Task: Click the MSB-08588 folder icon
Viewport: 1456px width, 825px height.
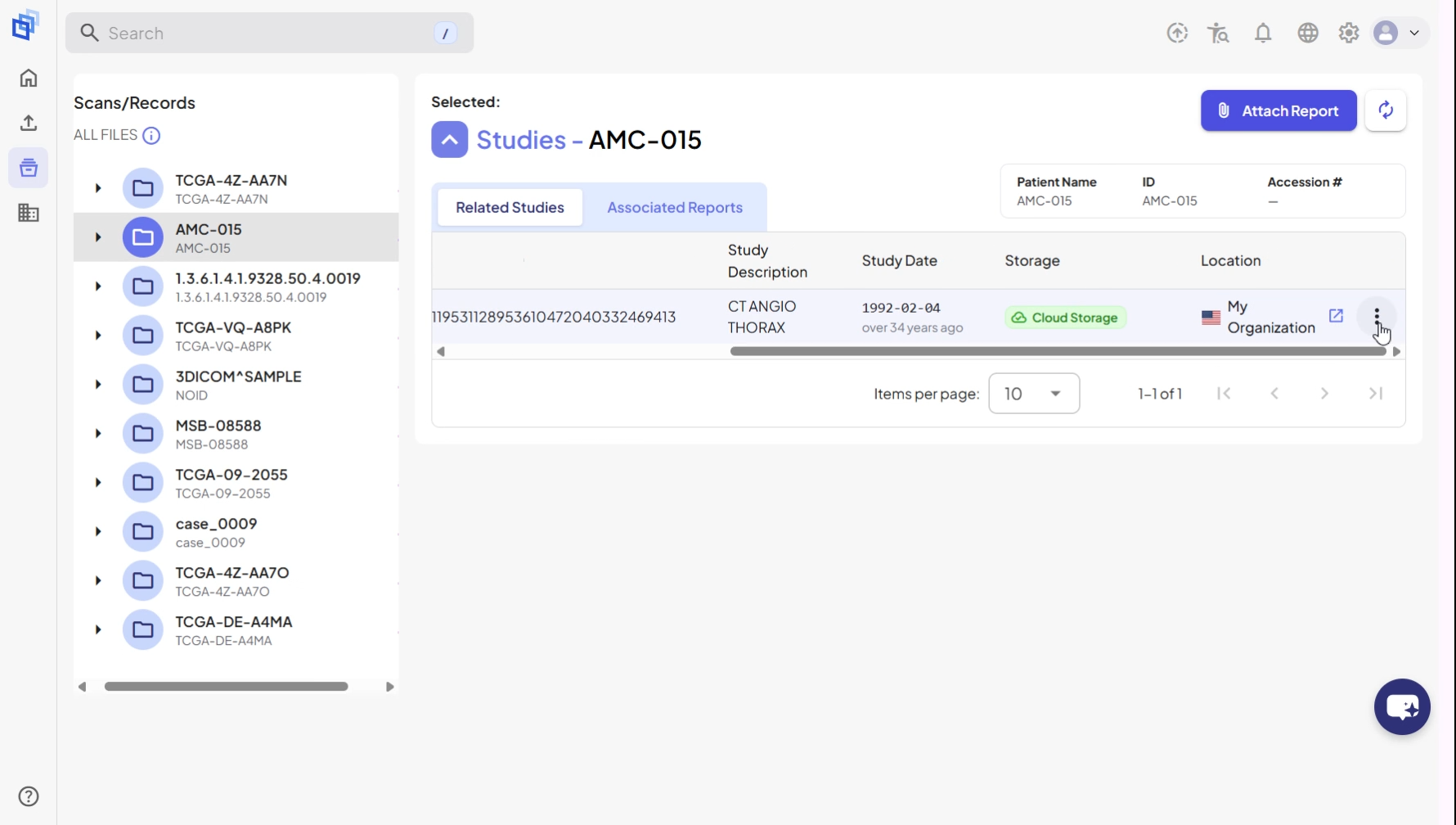Action: [143, 434]
